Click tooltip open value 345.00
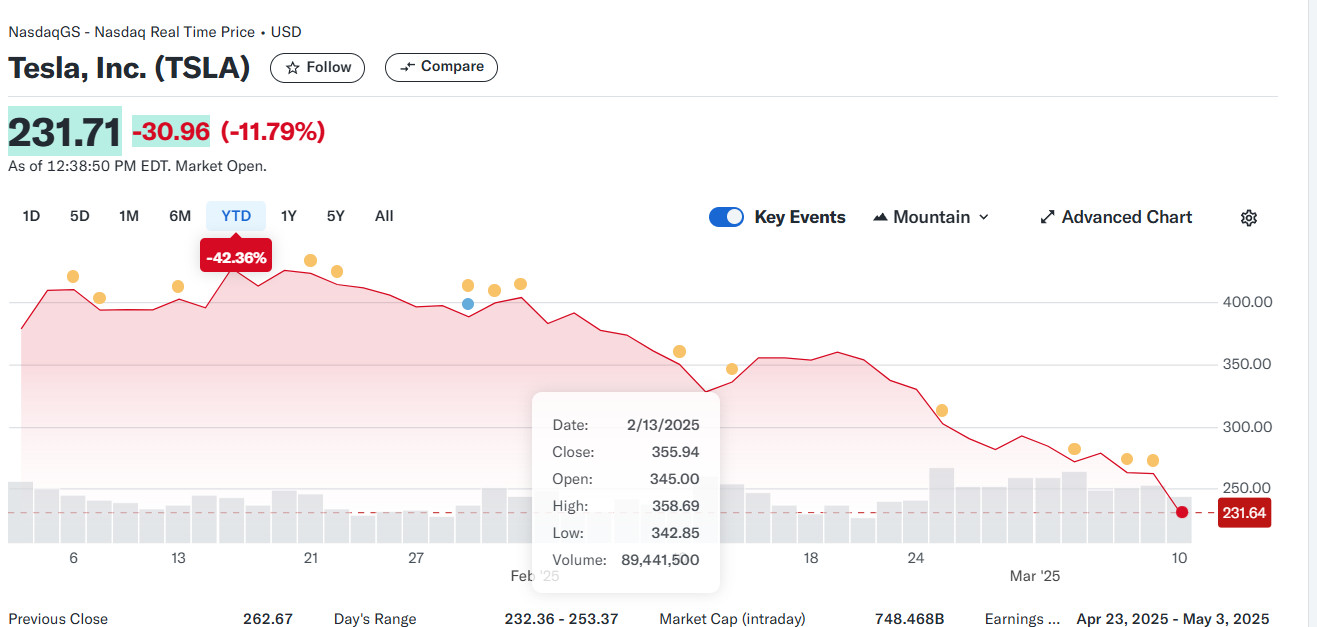Viewport: 1317px width, 627px height. [675, 479]
